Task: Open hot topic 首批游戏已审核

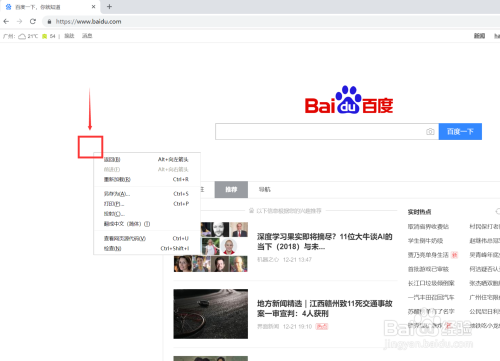Action: click(x=428, y=269)
